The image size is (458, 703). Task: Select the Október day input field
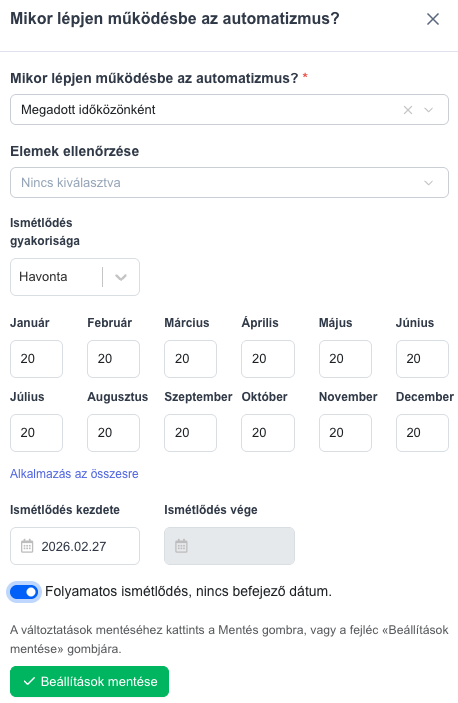pos(268,433)
